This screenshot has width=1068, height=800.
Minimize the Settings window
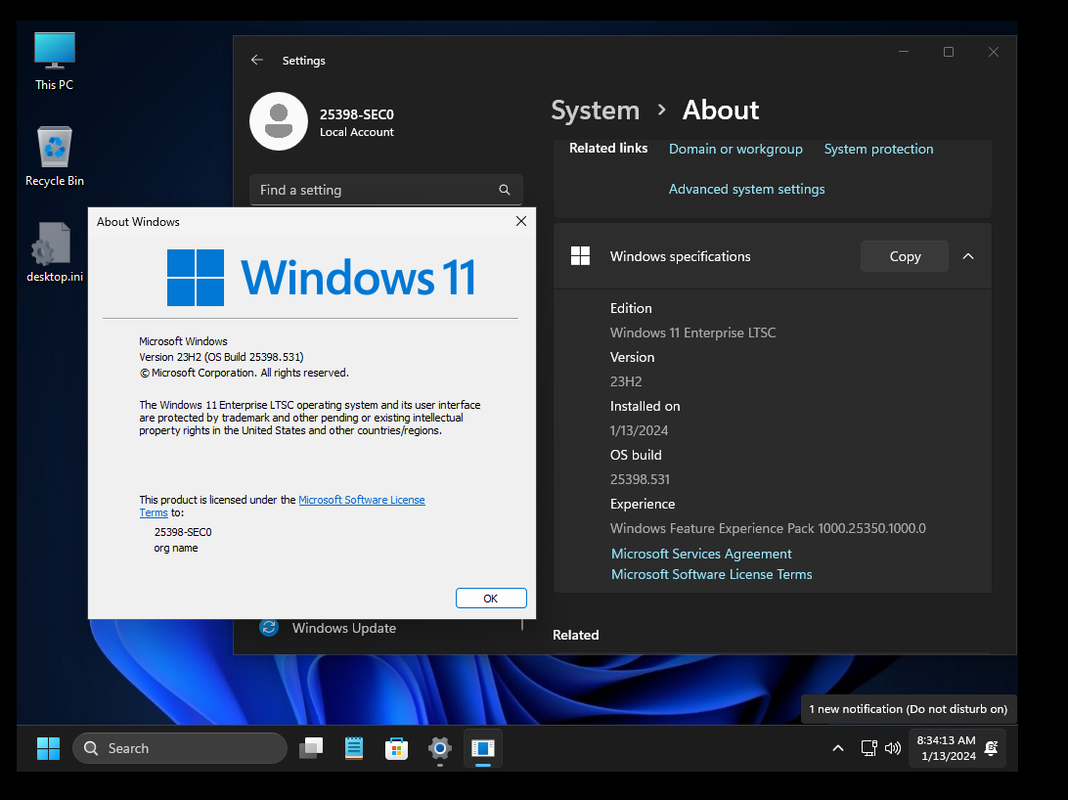(904, 52)
